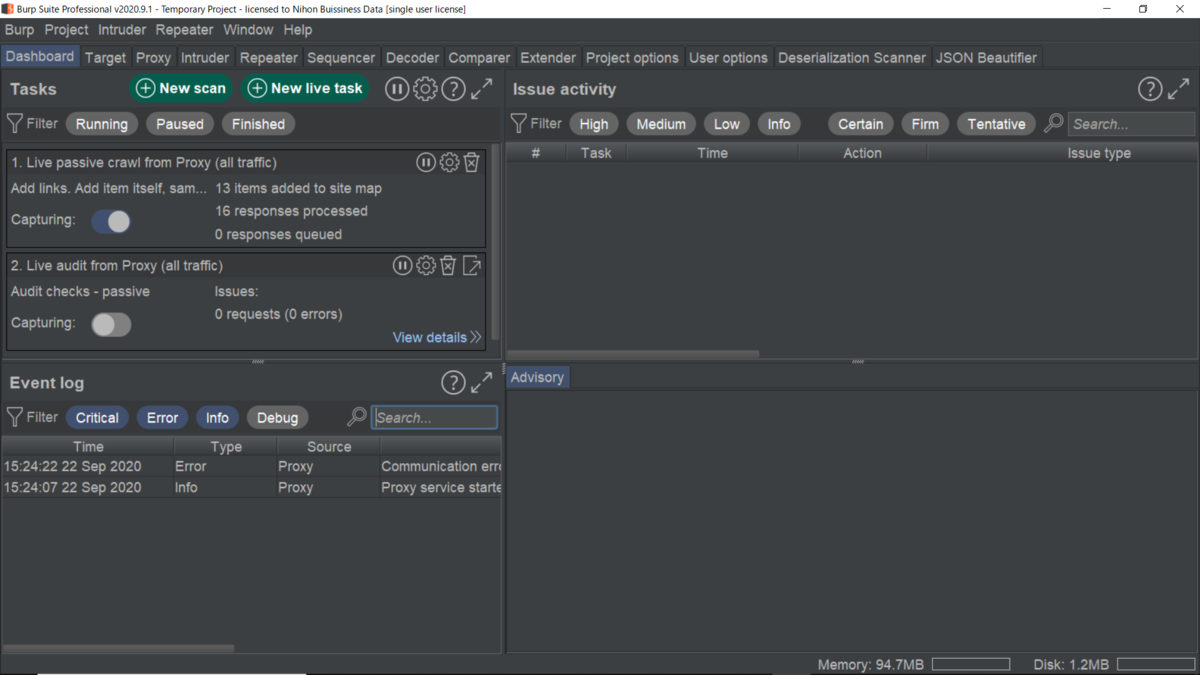The image size is (1200, 675).
Task: Expand the Event log panel
Action: pos(482,383)
